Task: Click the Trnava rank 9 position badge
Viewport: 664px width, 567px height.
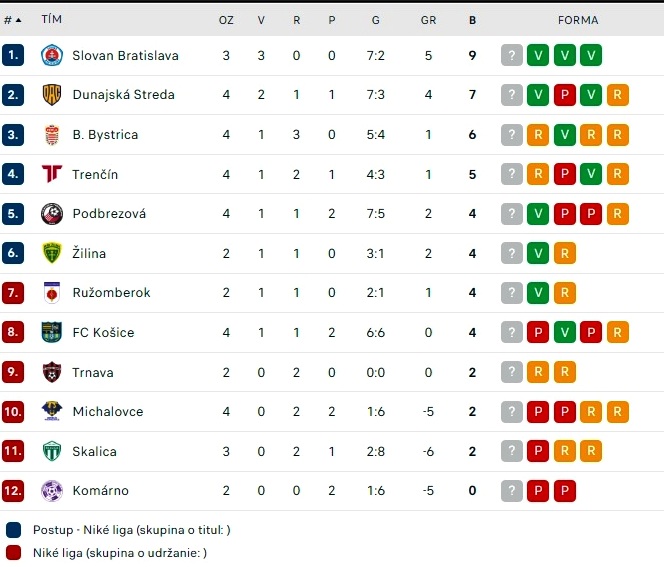Action: tap(13, 372)
